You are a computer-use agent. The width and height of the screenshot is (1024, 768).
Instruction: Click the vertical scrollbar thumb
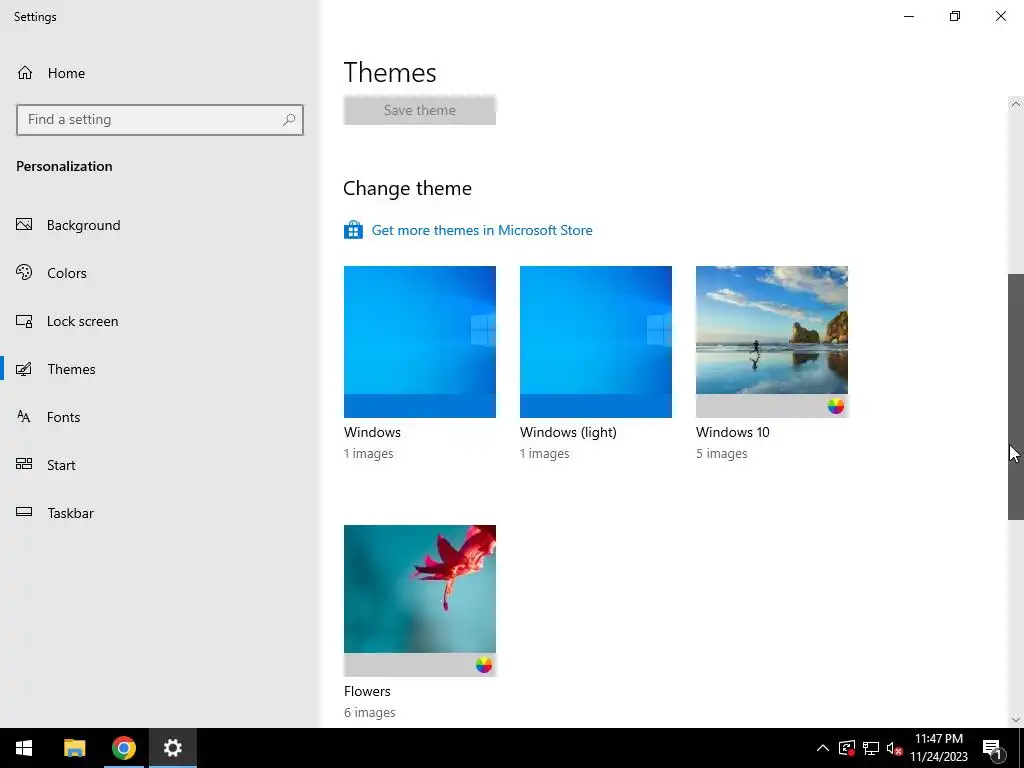pos(1016,396)
